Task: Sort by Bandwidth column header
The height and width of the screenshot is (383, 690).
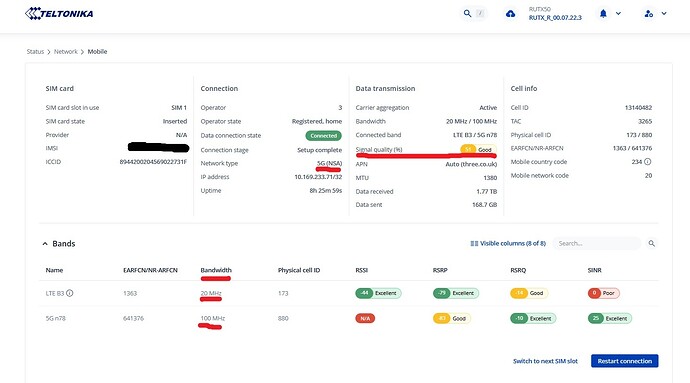Action: (216, 270)
